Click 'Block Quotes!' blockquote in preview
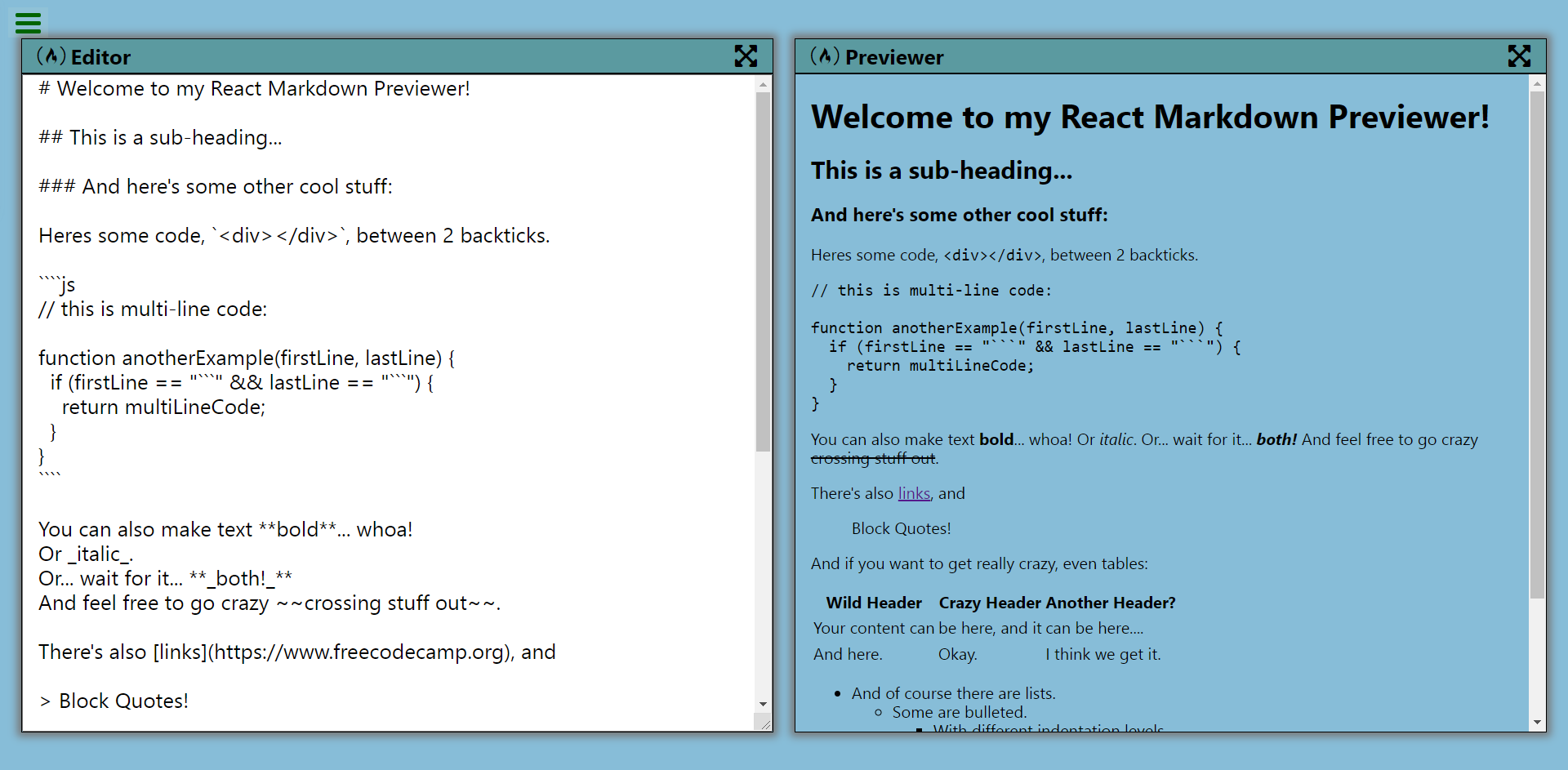The height and width of the screenshot is (770, 1568). coord(902,528)
